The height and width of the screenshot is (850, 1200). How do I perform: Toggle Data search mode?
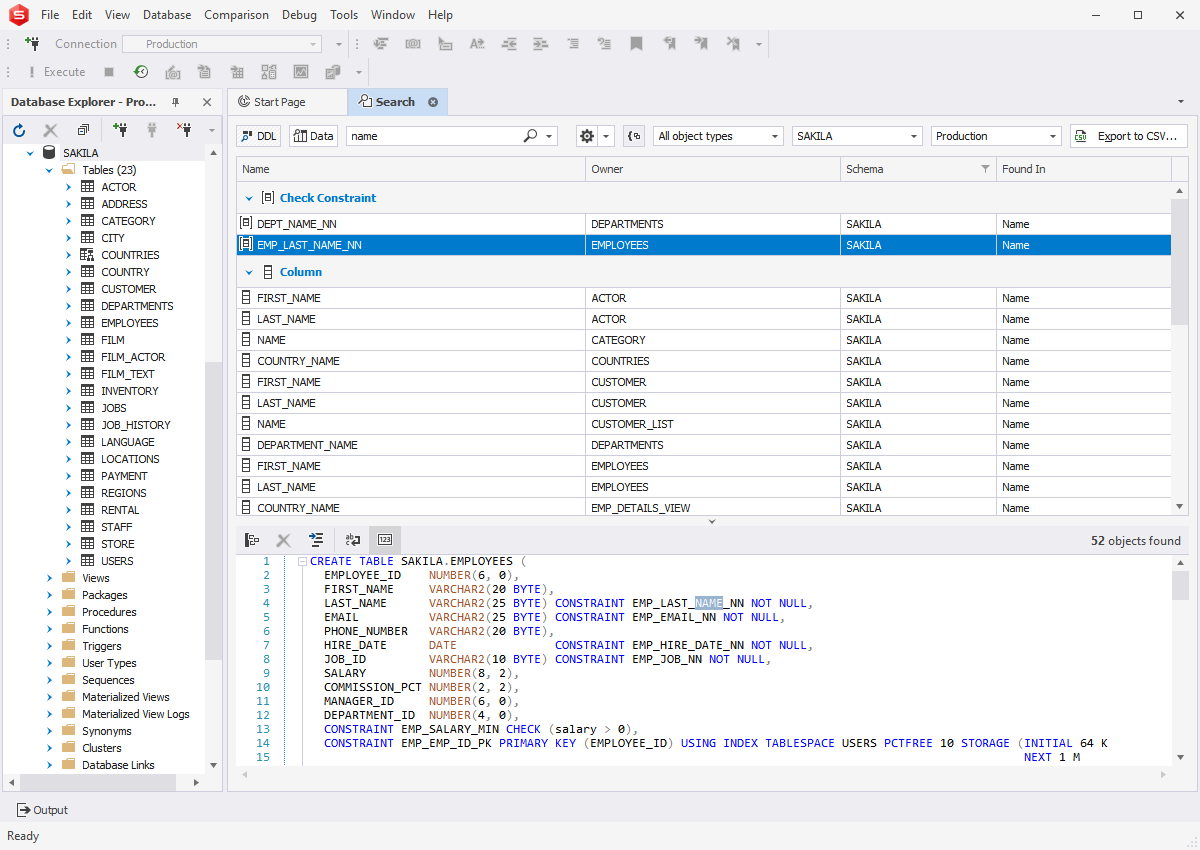[313, 136]
